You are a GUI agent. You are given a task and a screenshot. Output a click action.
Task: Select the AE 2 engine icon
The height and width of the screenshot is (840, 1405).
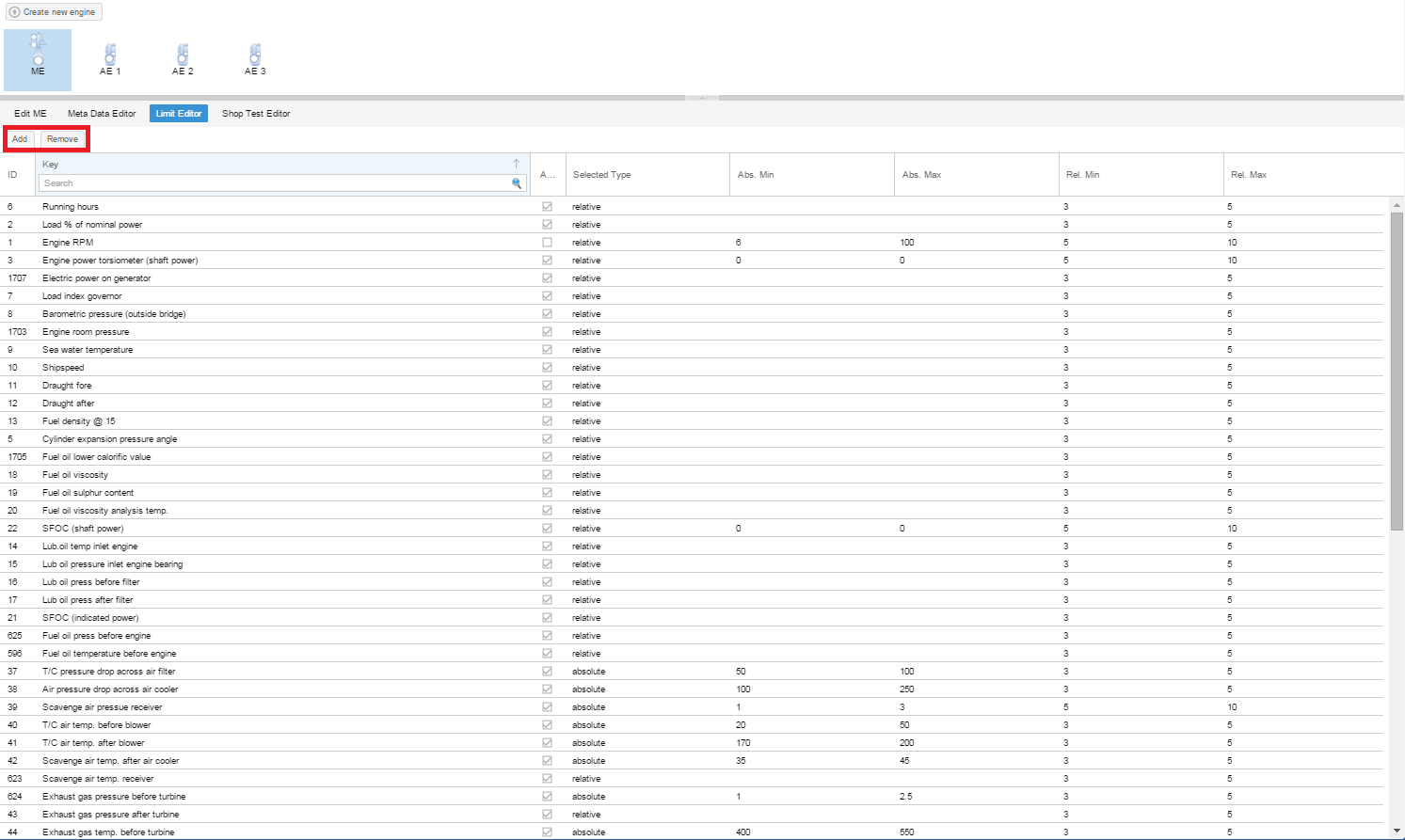(x=183, y=58)
